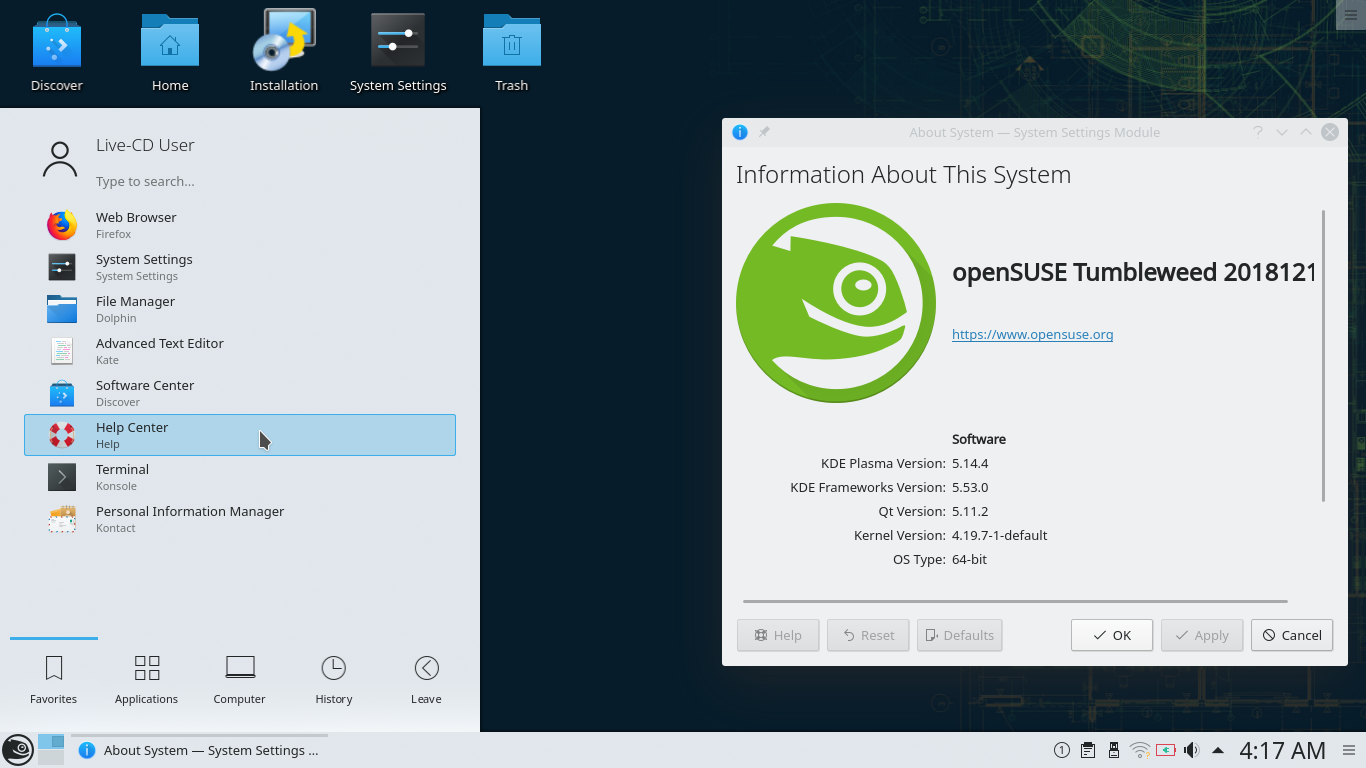Toggle Wi-Fi from the network tray icon
The width and height of the screenshot is (1366, 768).
(1138, 749)
